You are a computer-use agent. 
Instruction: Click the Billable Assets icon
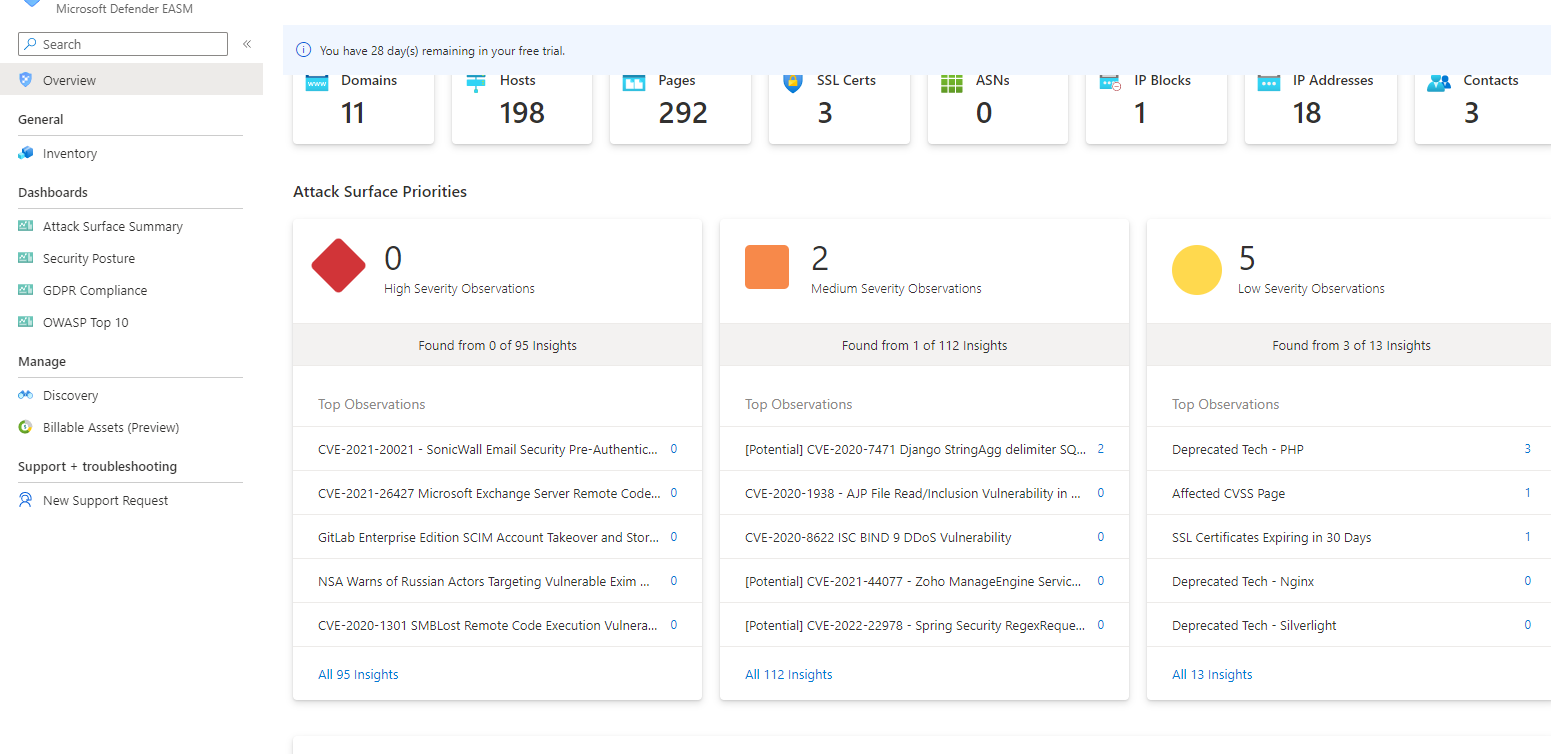[26, 427]
